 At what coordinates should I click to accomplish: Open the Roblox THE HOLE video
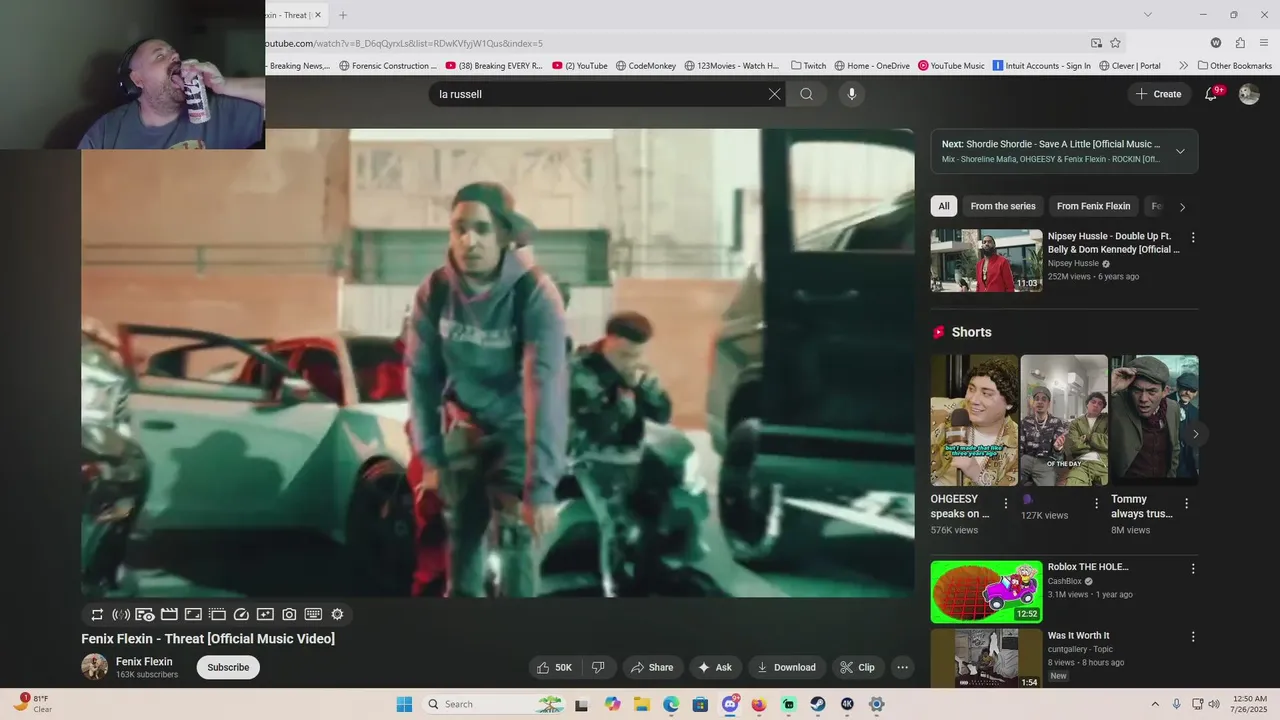pos(986,592)
